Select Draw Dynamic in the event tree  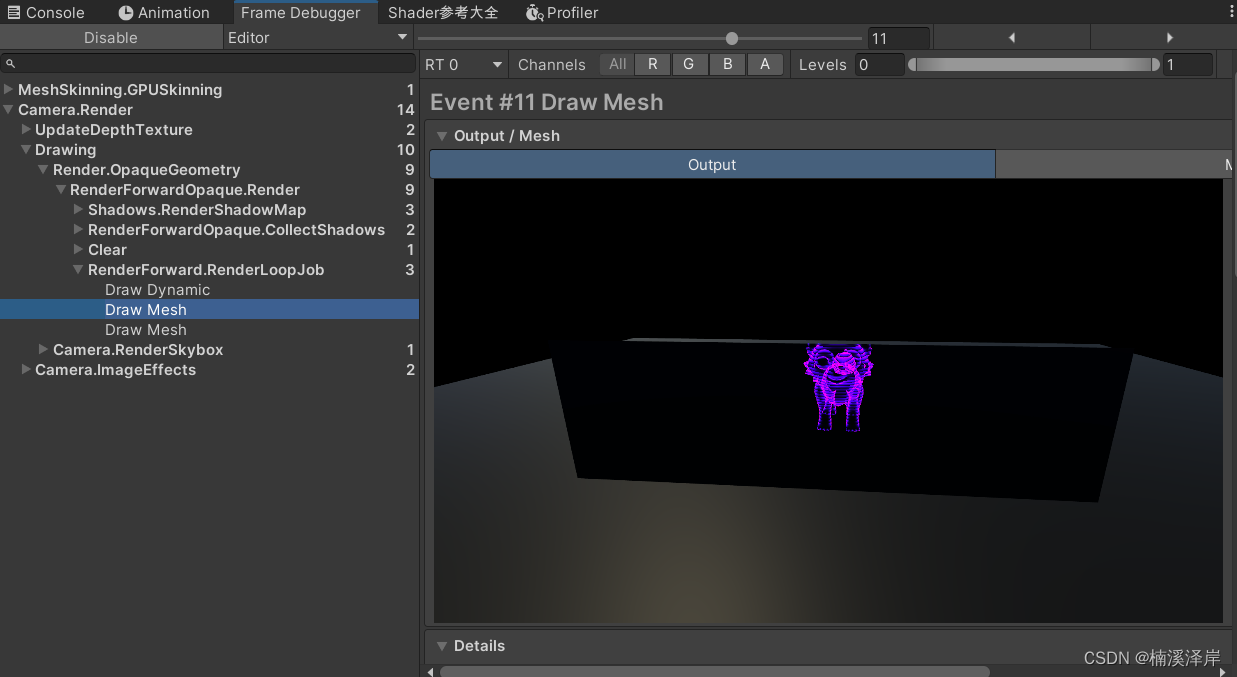coord(157,289)
